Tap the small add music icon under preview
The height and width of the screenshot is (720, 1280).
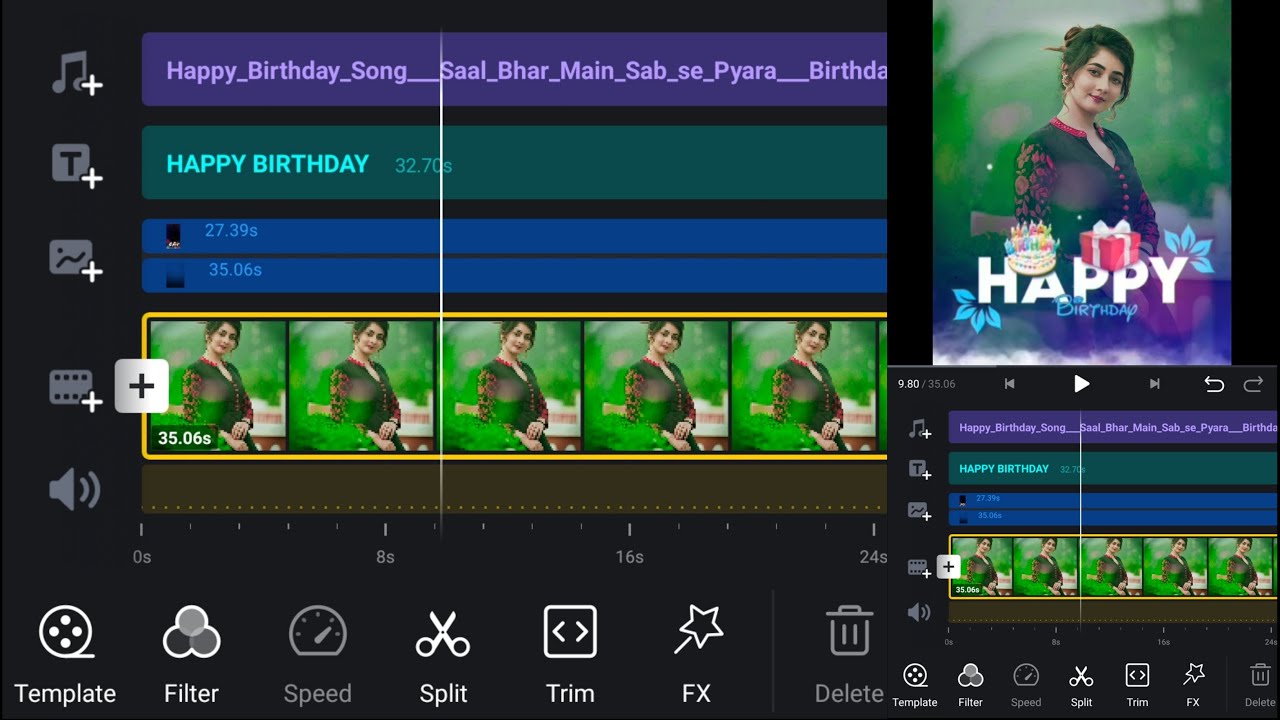point(919,429)
